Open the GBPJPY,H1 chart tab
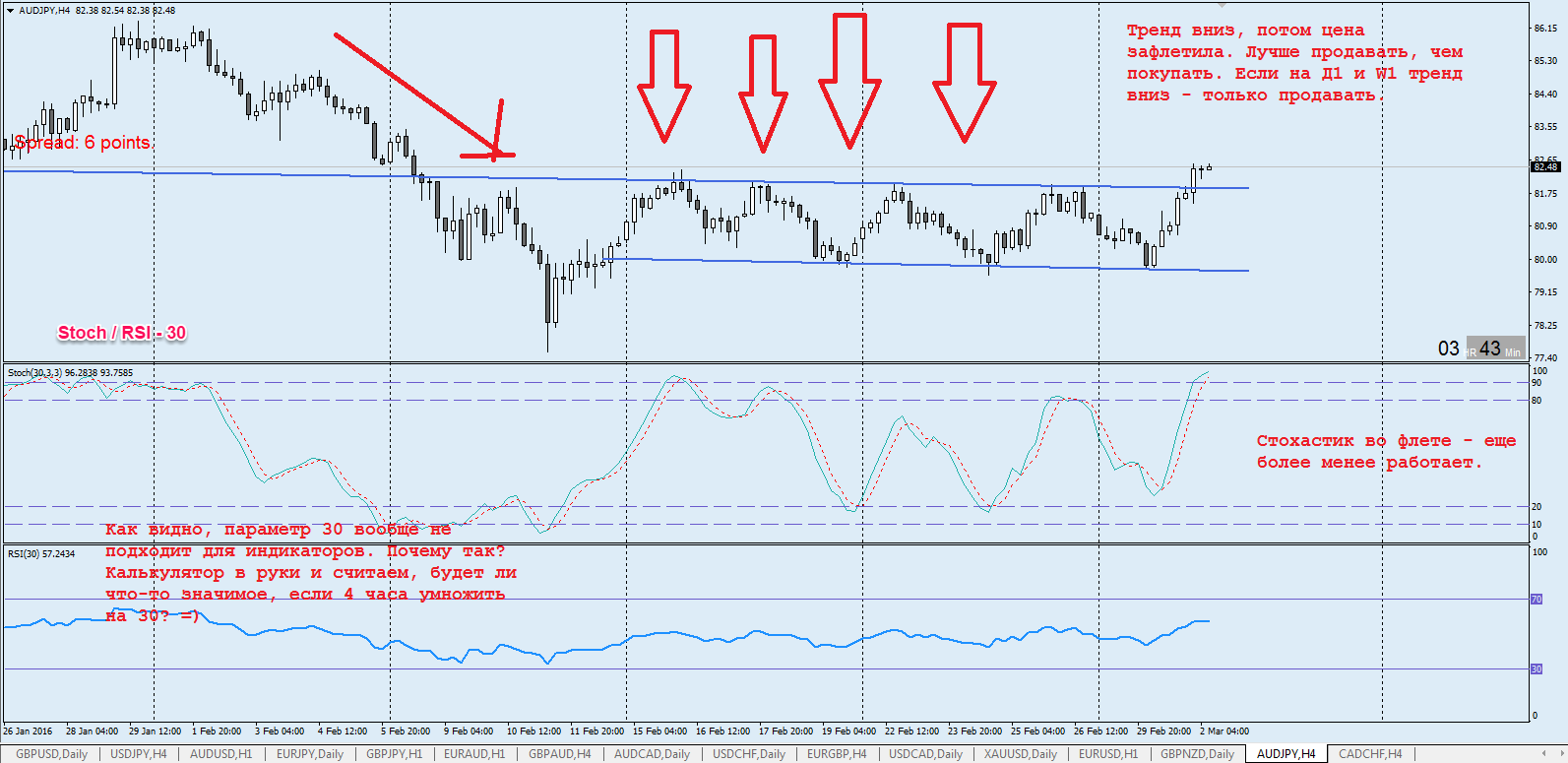 click(394, 754)
